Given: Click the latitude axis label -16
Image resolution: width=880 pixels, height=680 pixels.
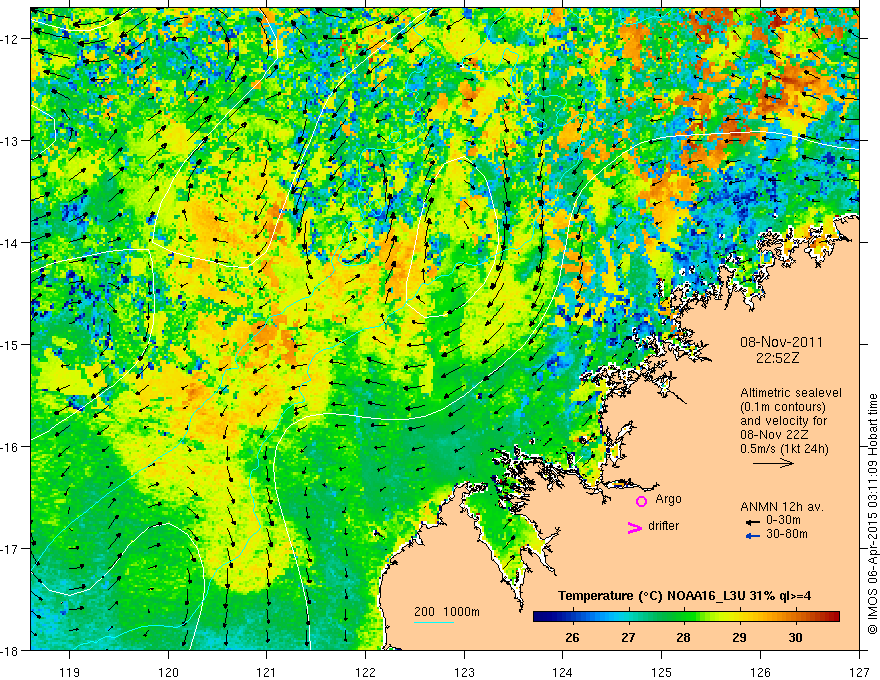Looking at the screenshot, I should coord(11,447).
